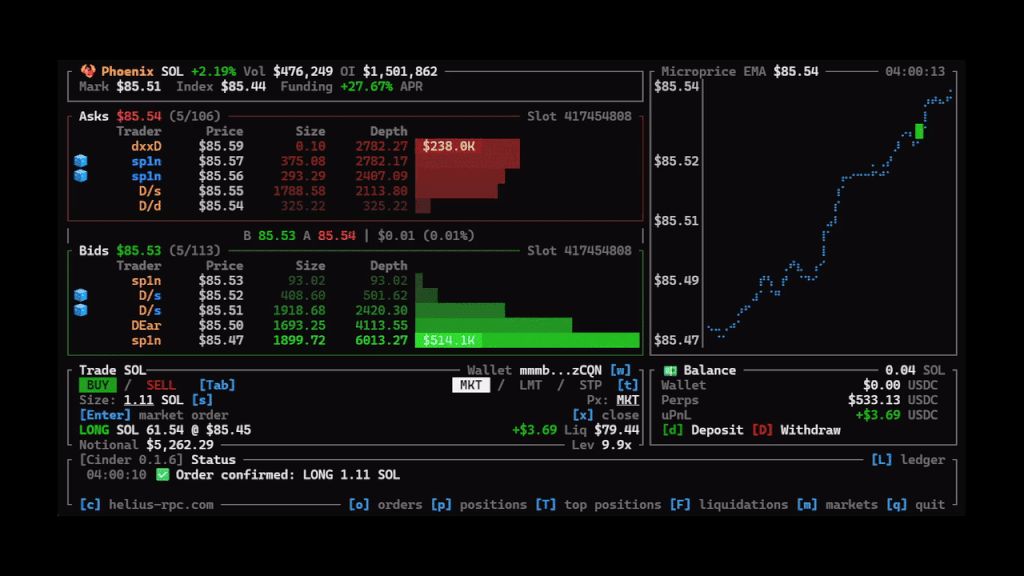This screenshot has height=576, width=1024.
Task: Click Vol $476,249 value
Action: point(303,71)
